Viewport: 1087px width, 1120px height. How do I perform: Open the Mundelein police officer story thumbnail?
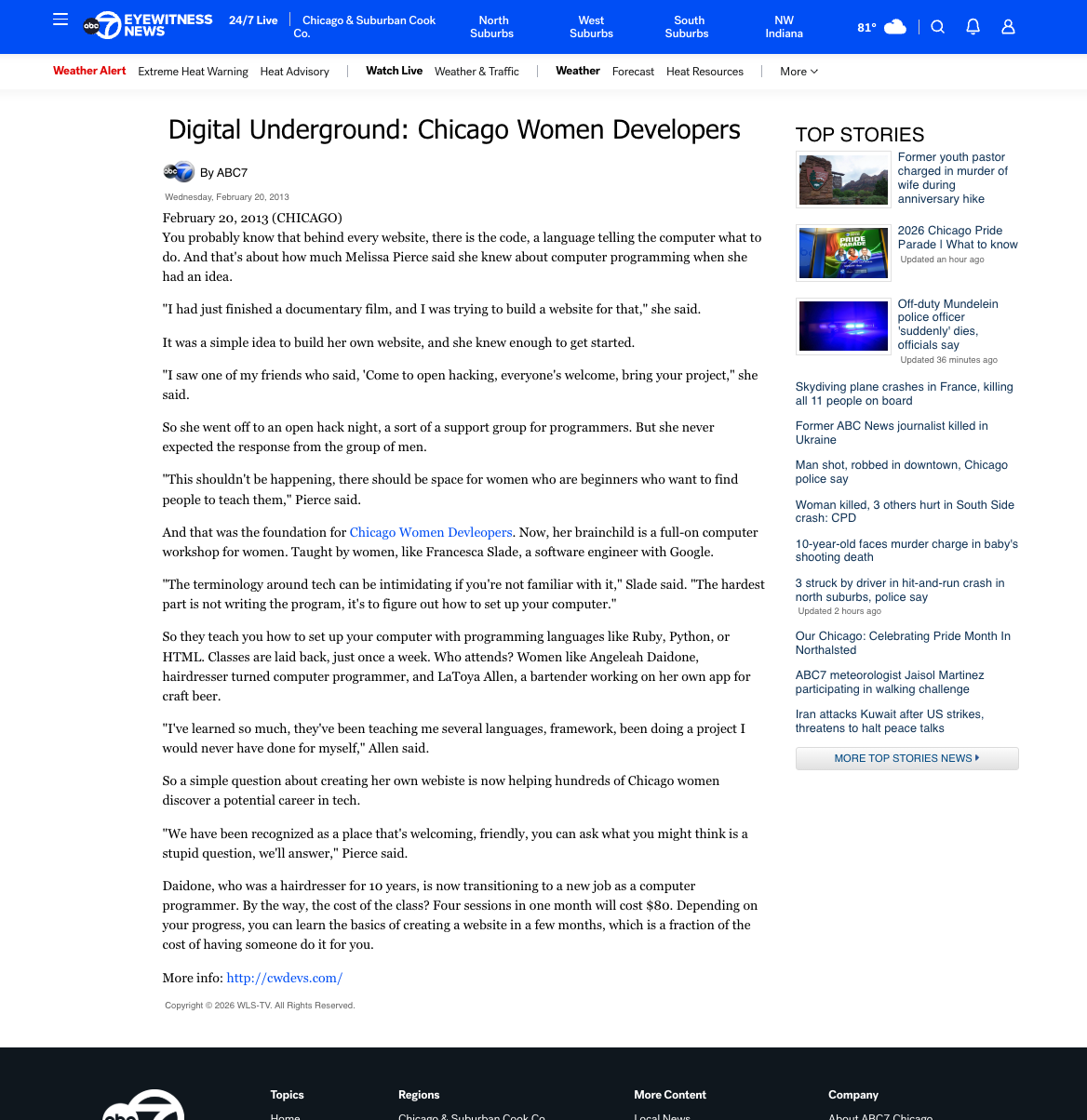[x=843, y=327]
